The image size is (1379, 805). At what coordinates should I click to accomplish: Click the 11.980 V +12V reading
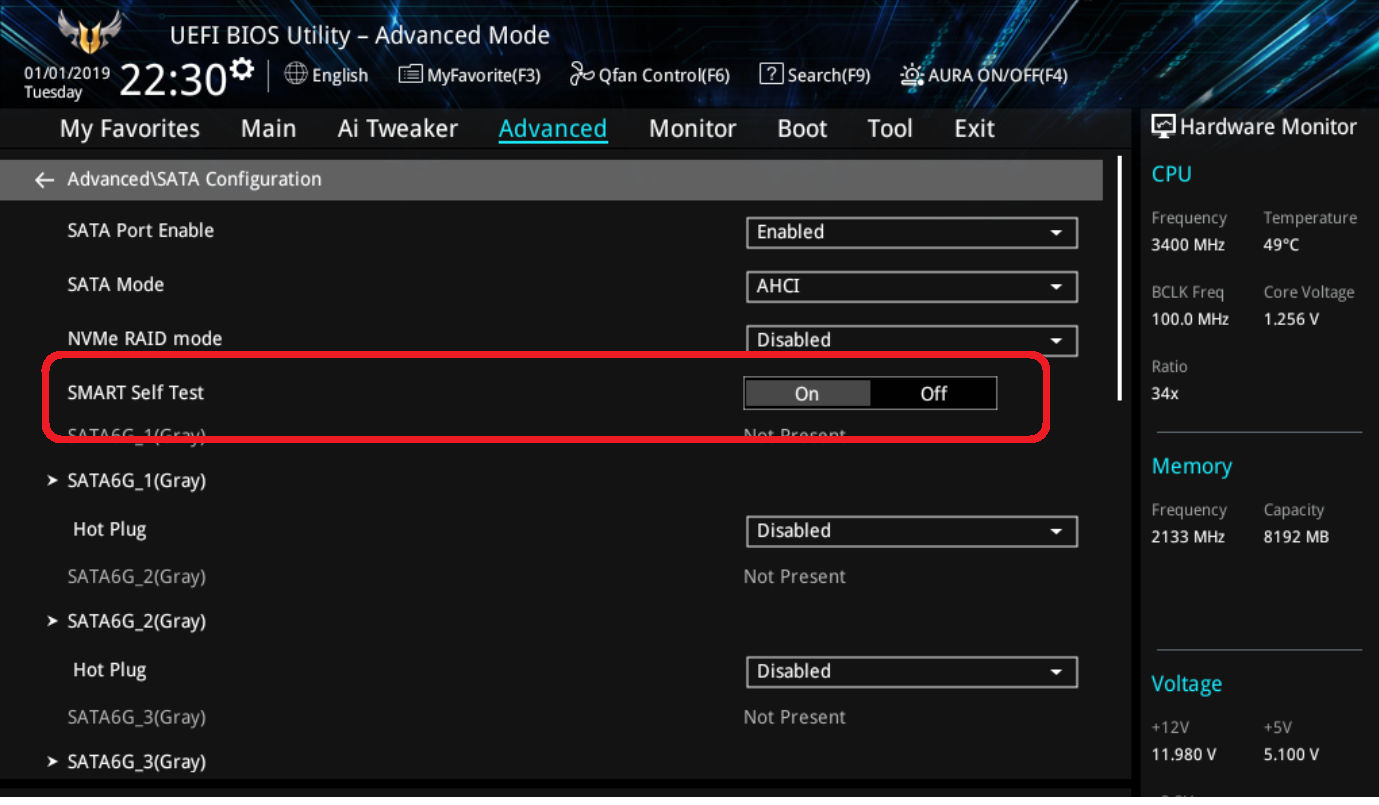tap(1184, 755)
